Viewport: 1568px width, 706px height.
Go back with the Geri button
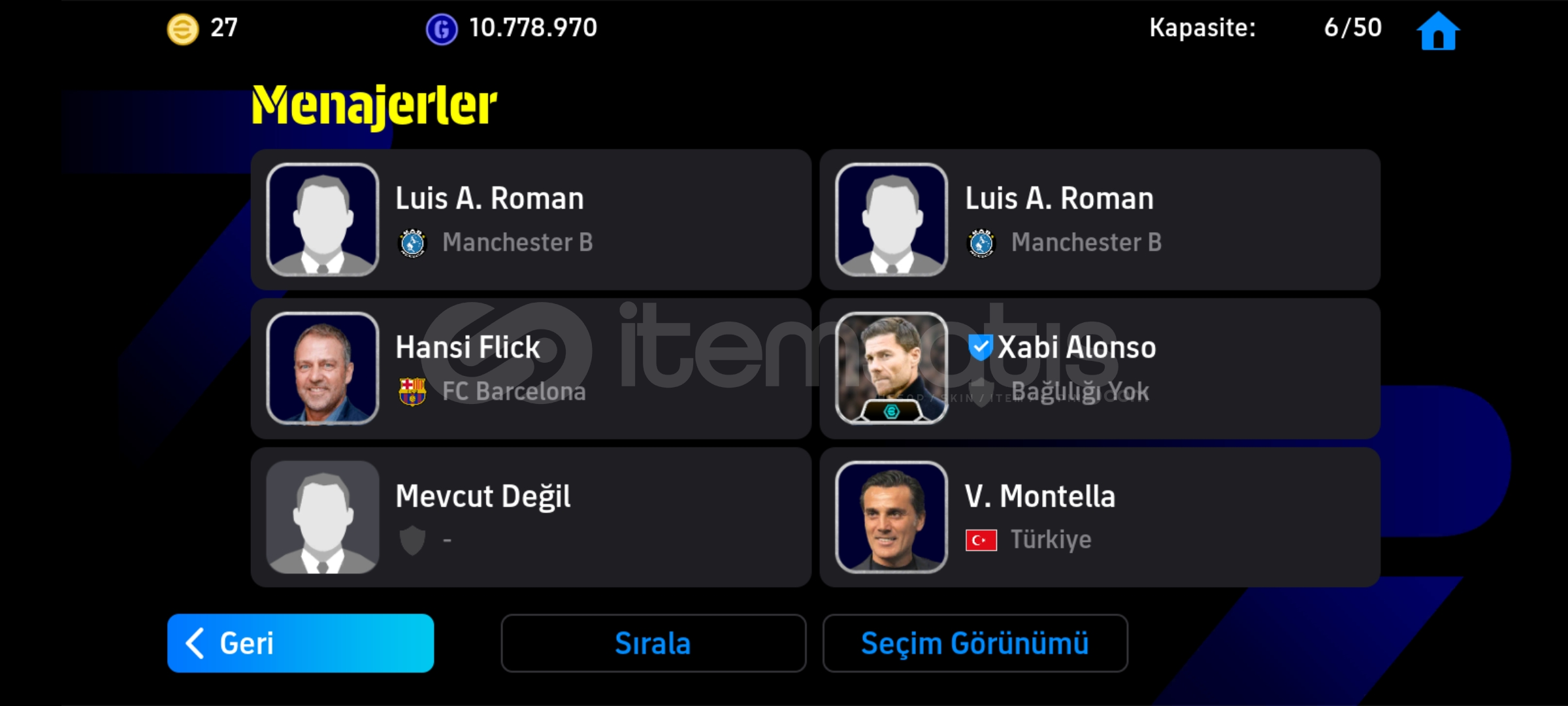tap(301, 643)
